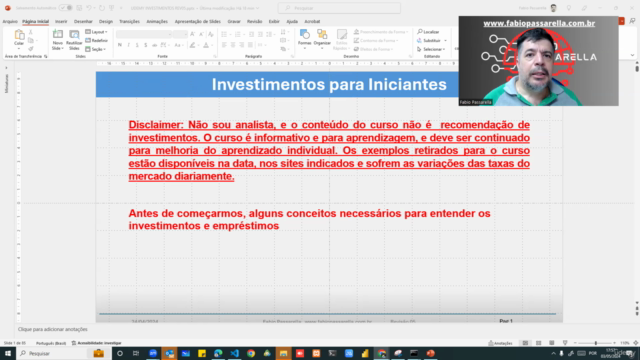
Task: Decrease list indent level icon
Action: 251,34
